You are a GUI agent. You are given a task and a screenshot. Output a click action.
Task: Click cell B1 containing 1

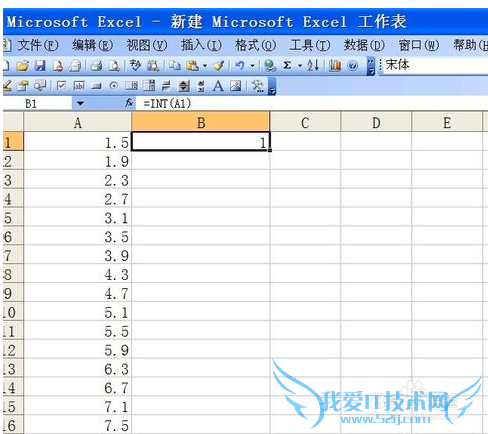point(201,142)
